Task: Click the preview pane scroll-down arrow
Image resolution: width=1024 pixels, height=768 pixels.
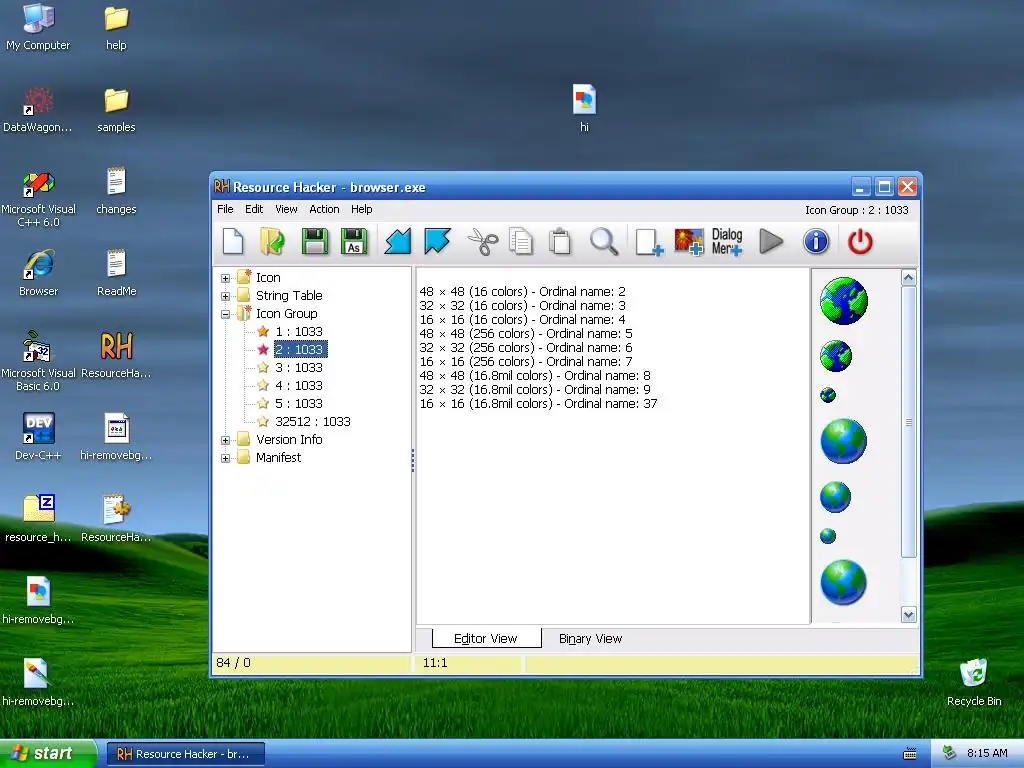Action: pyautogui.click(x=908, y=615)
